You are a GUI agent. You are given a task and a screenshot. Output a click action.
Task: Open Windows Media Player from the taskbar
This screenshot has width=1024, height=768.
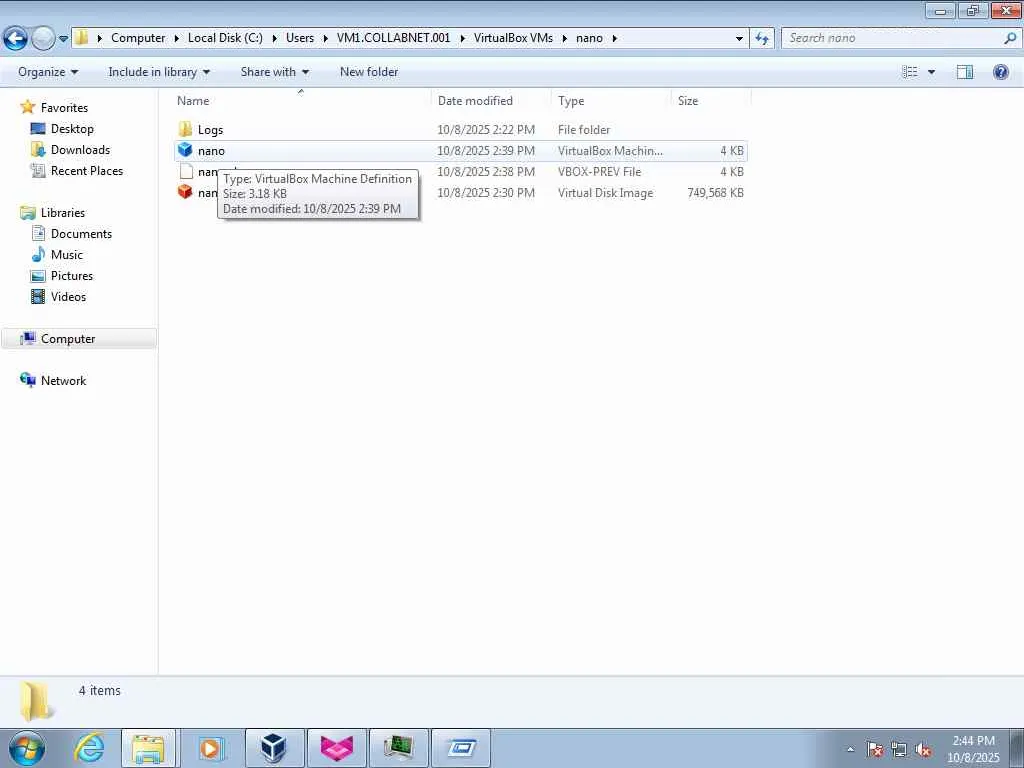[210, 748]
